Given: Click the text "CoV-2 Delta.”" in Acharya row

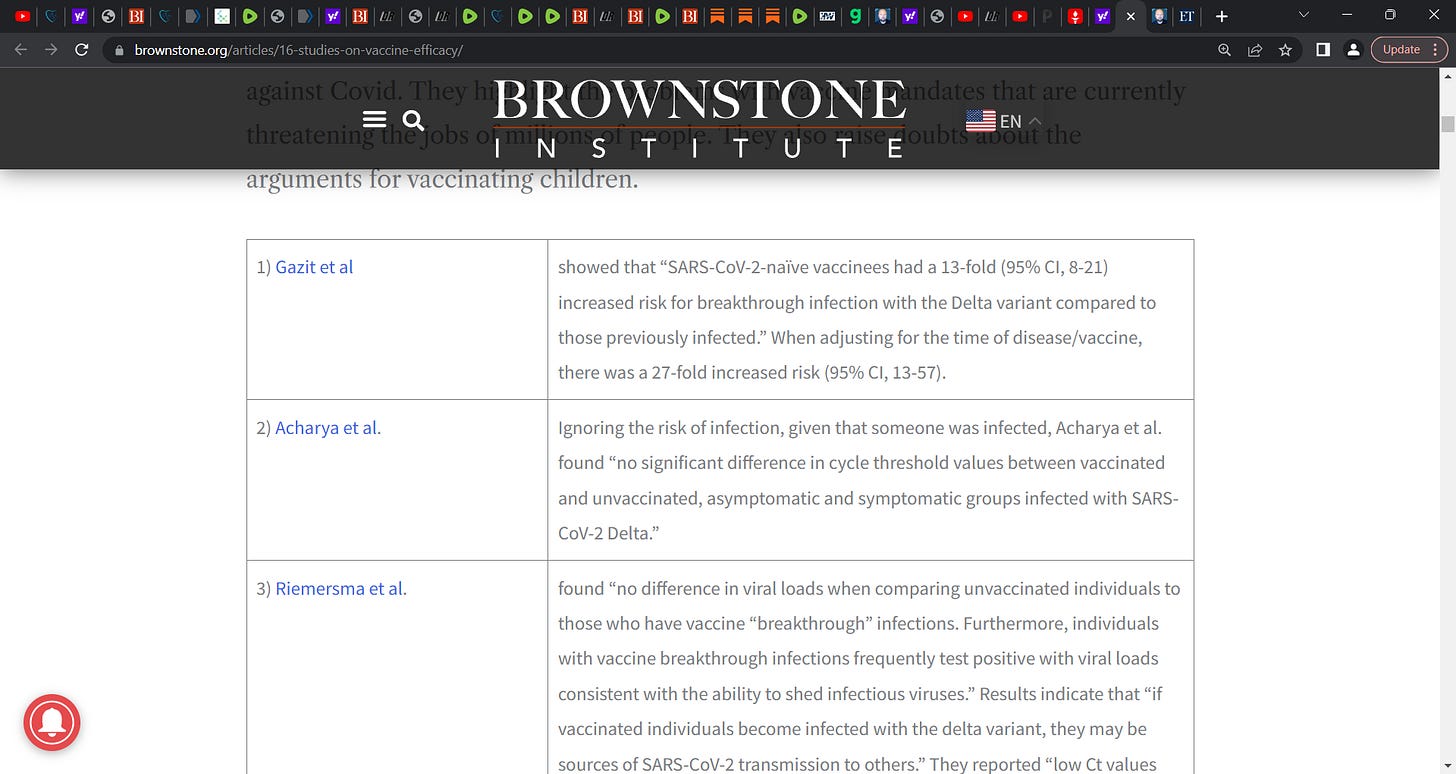Looking at the screenshot, I should pyautogui.click(x=609, y=533).
